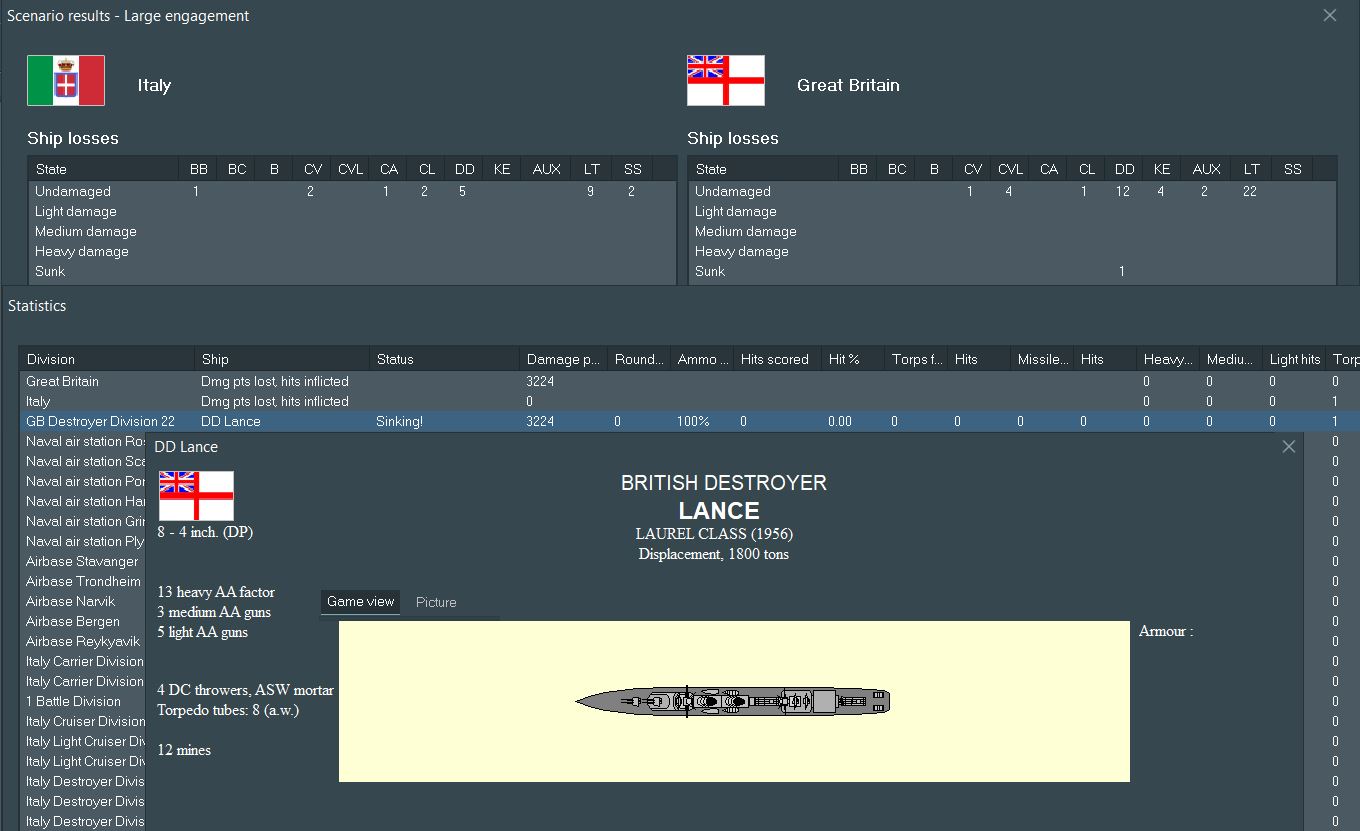The image size is (1360, 831).
Task: Click the 22 undamaged LT count for Britain
Action: point(1249,191)
